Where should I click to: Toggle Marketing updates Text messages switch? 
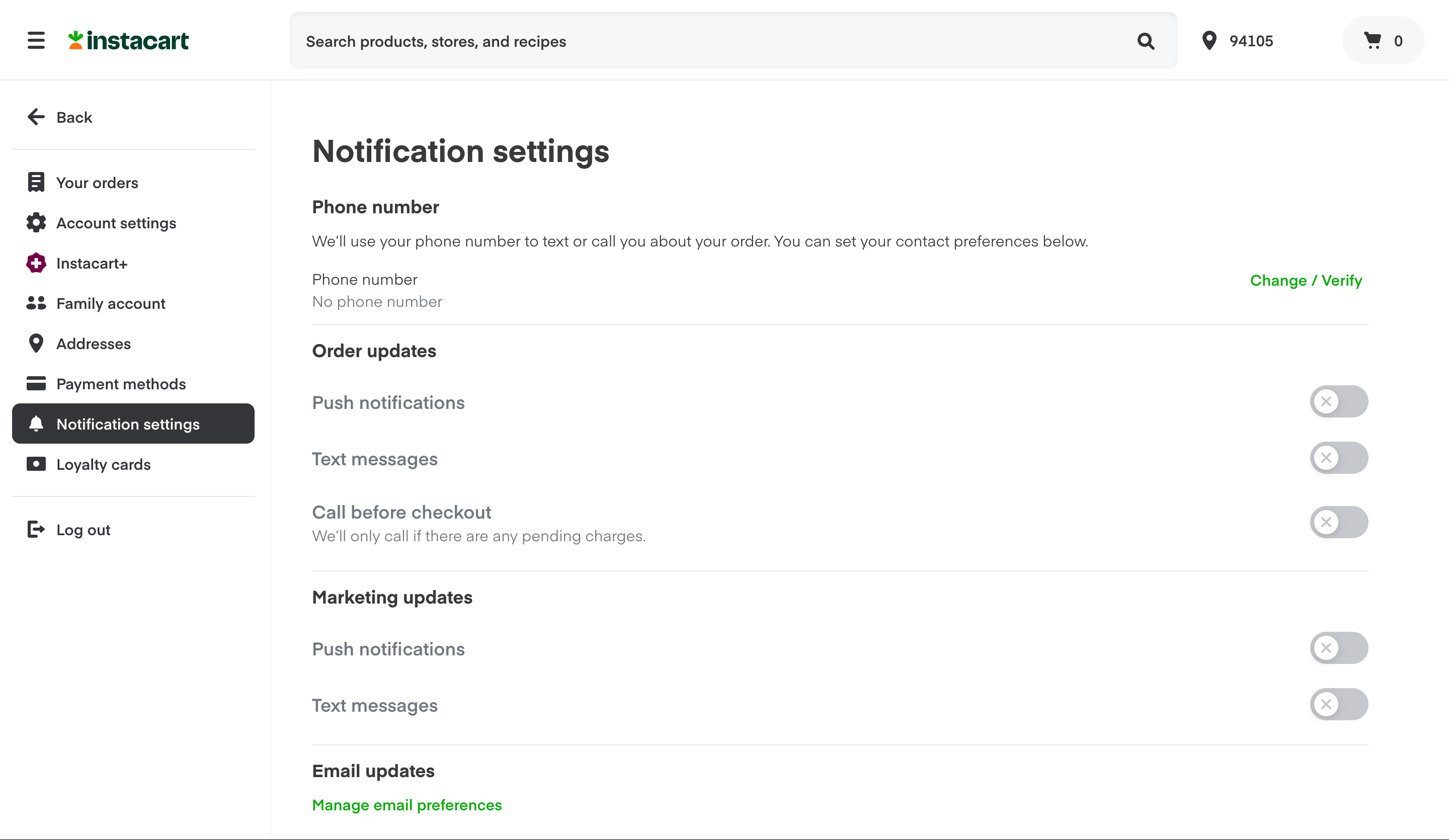(1339, 704)
